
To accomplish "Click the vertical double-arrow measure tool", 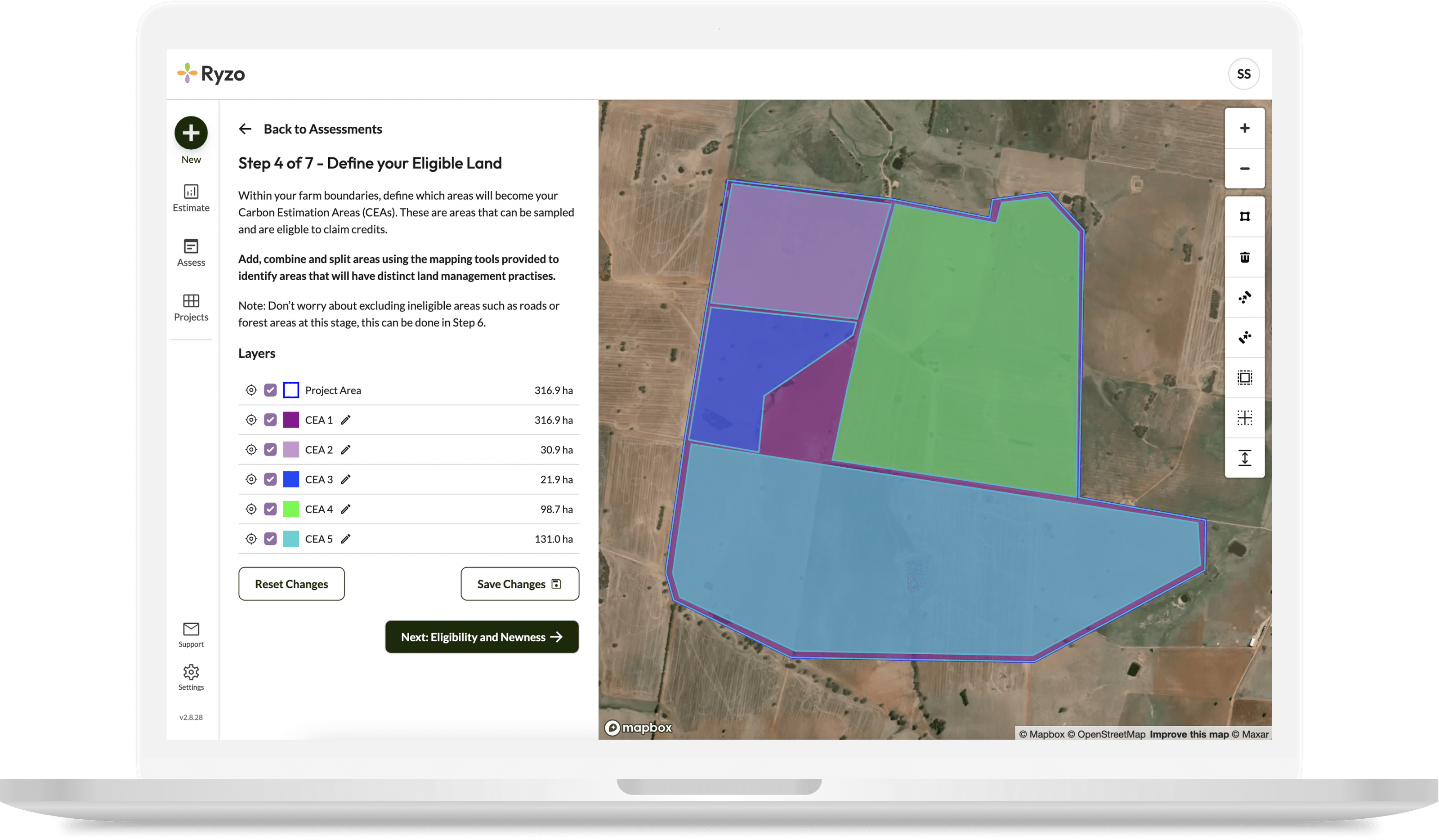I will tap(1244, 458).
